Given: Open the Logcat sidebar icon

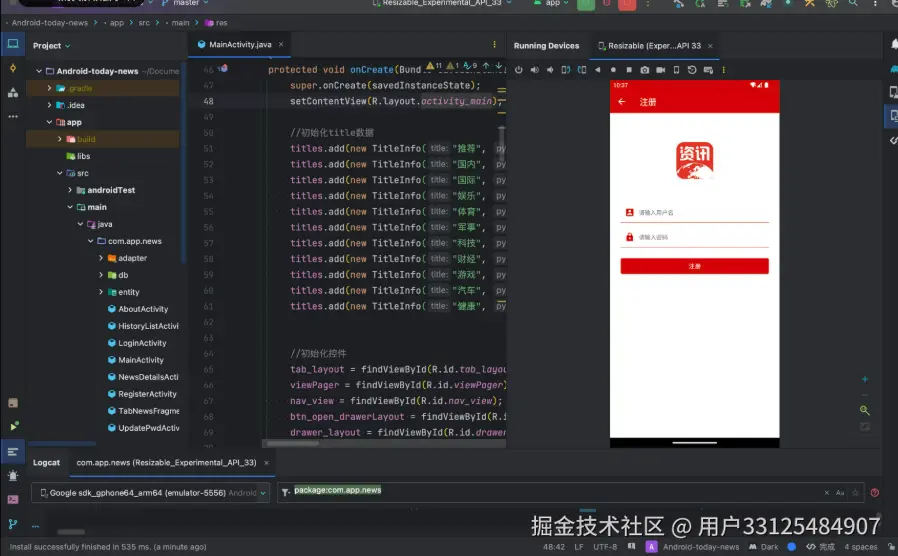Looking at the screenshot, I should [13, 452].
